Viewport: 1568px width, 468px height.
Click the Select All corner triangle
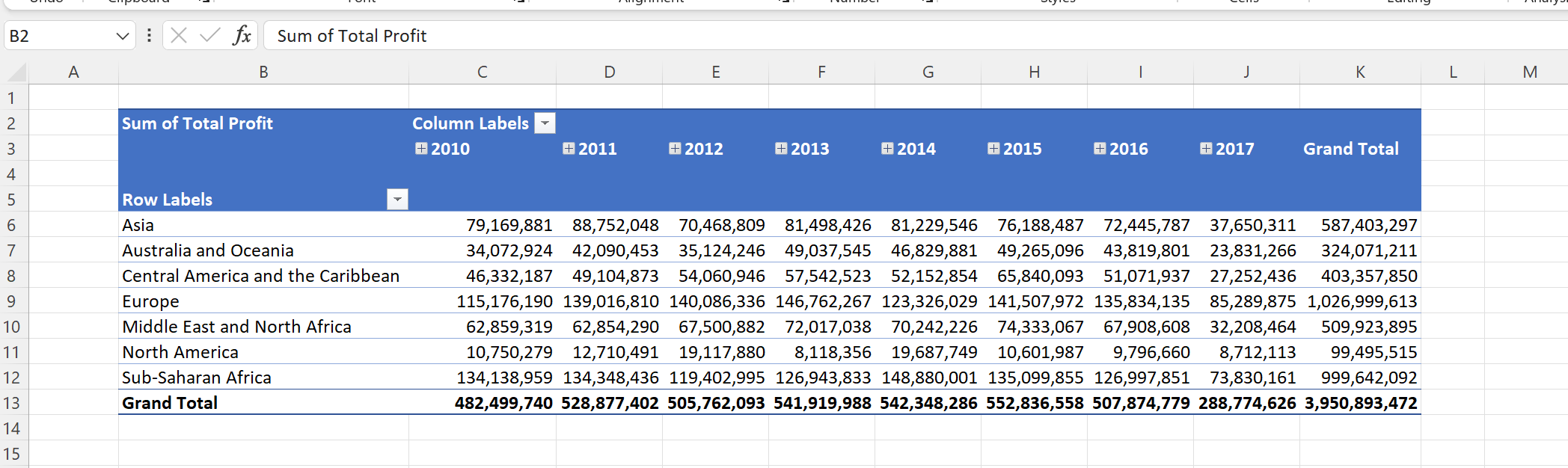pyautogui.click(x=16, y=73)
